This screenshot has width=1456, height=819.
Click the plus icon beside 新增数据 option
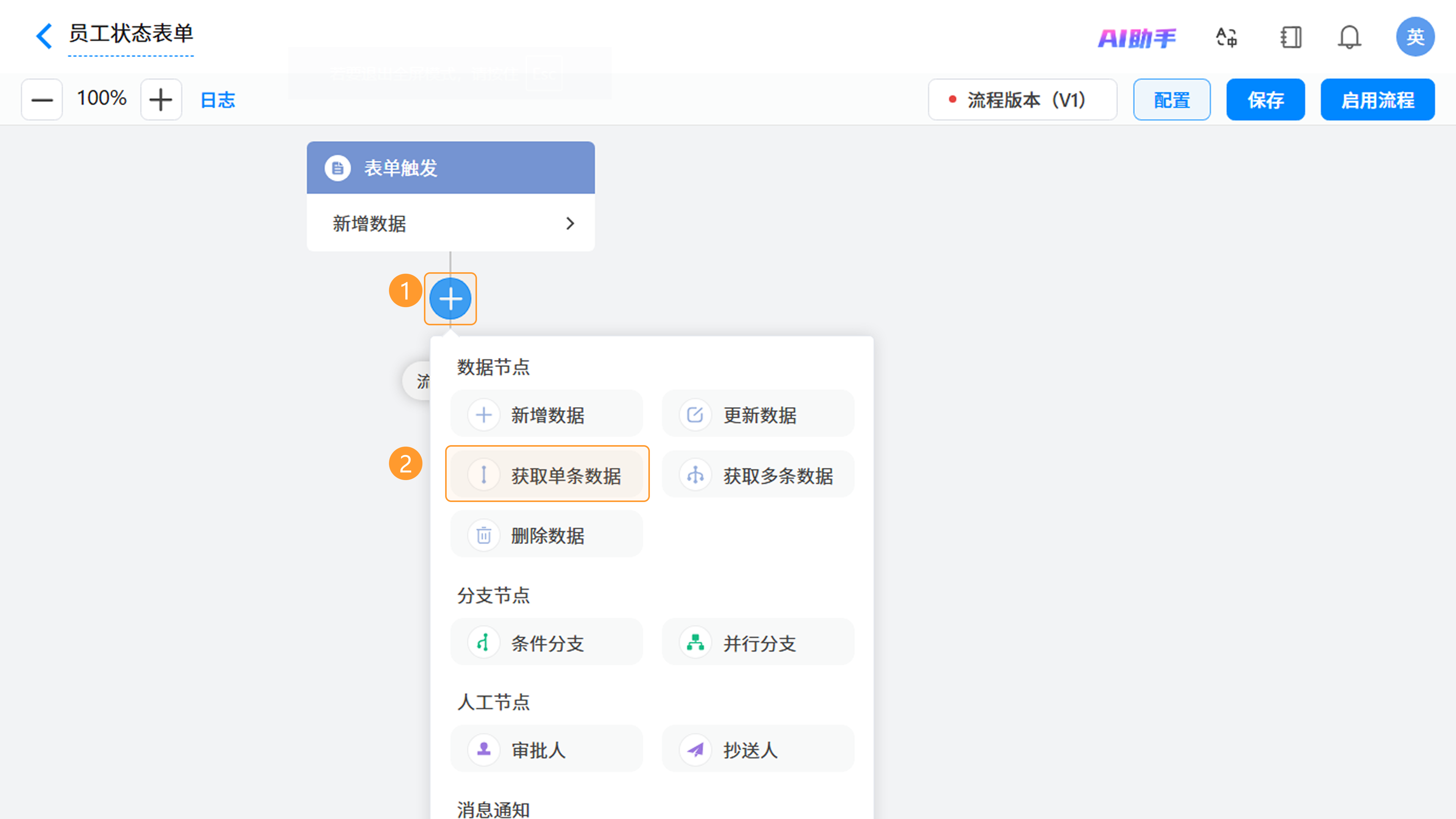[x=484, y=415]
